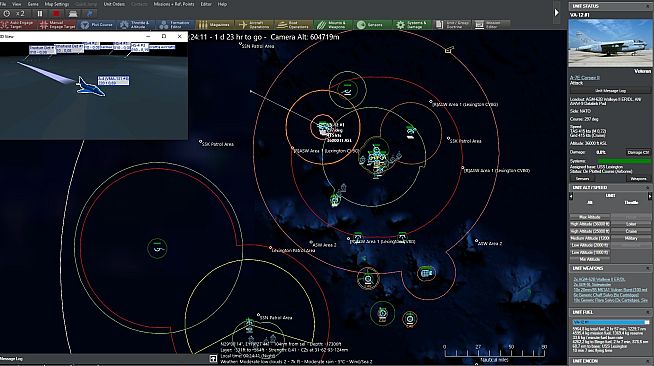654x366 pixels.
Task: Click the Sensors button in Unit Status
Action: [582, 178]
